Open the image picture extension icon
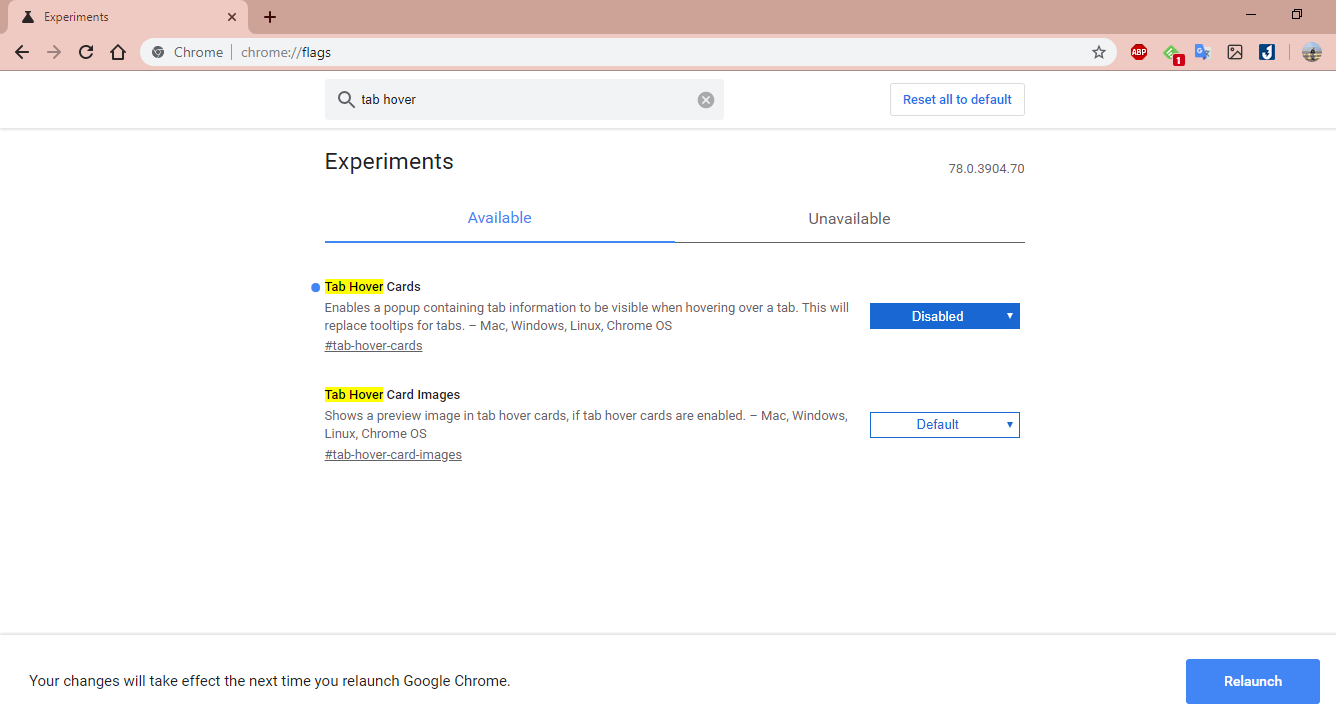This screenshot has height=715, width=1336. [1235, 52]
